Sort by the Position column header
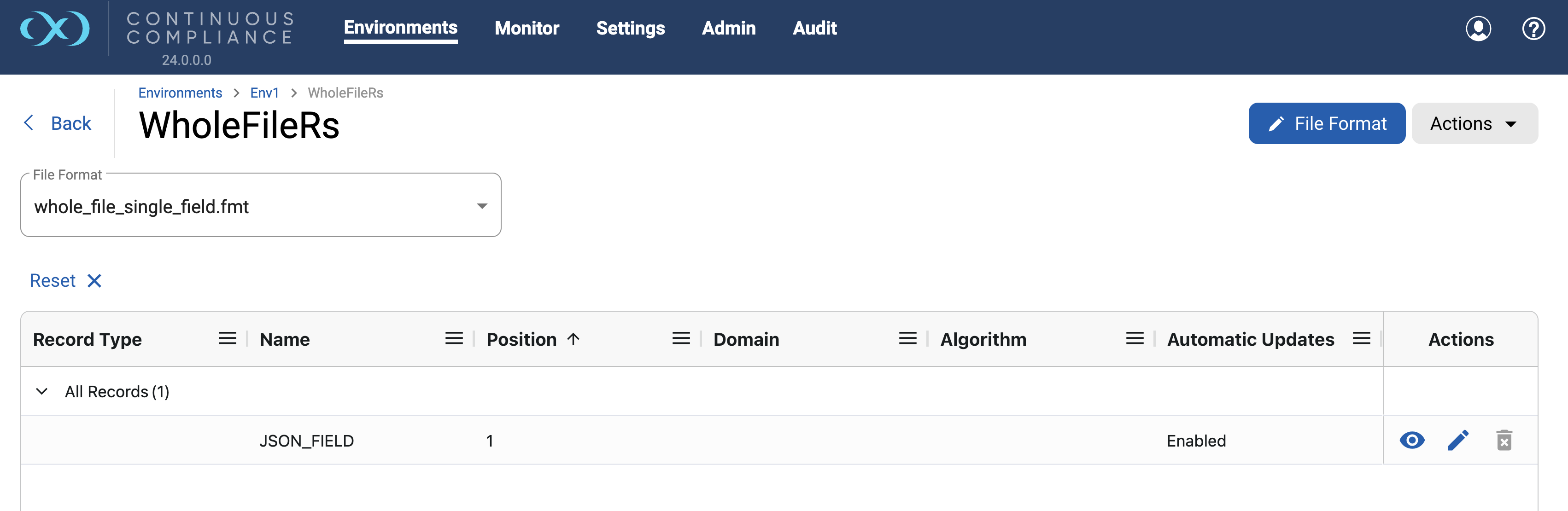1568x511 pixels. pyautogui.click(x=521, y=339)
